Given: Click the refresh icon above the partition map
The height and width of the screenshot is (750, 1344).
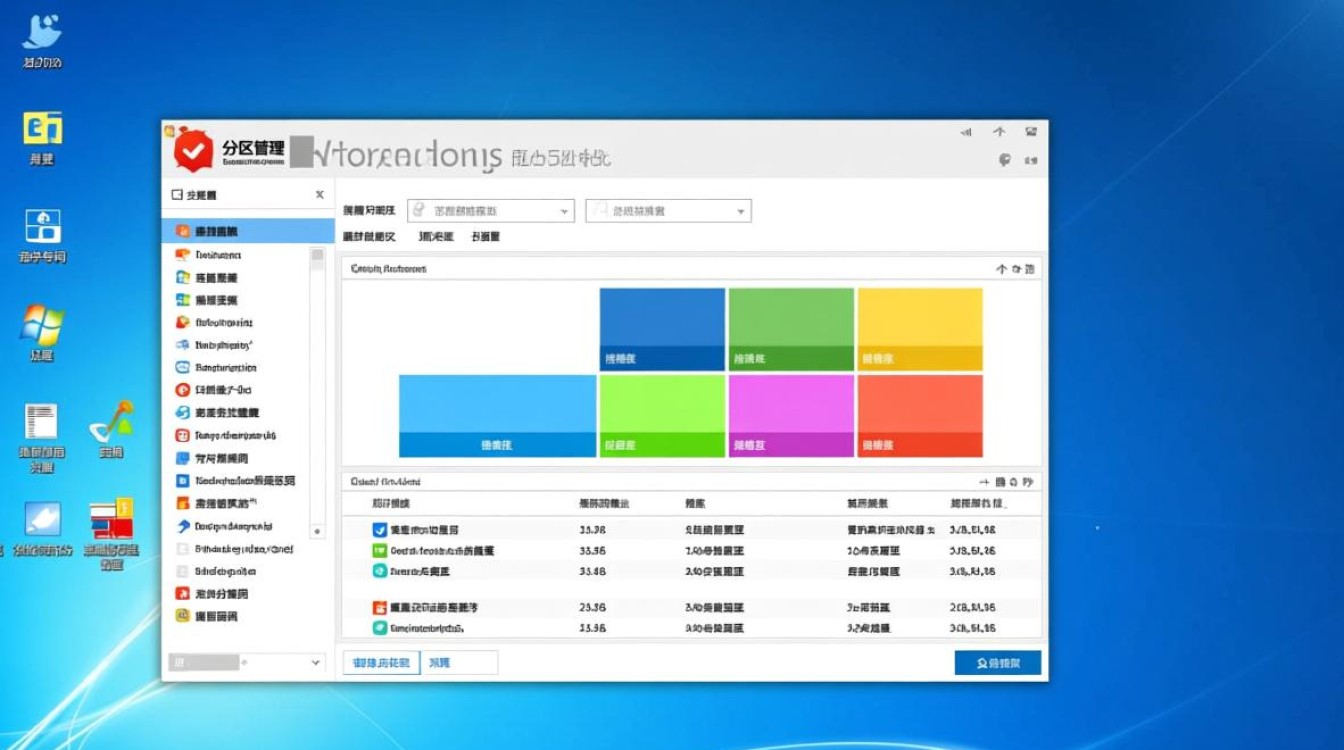Looking at the screenshot, I should [1016, 268].
